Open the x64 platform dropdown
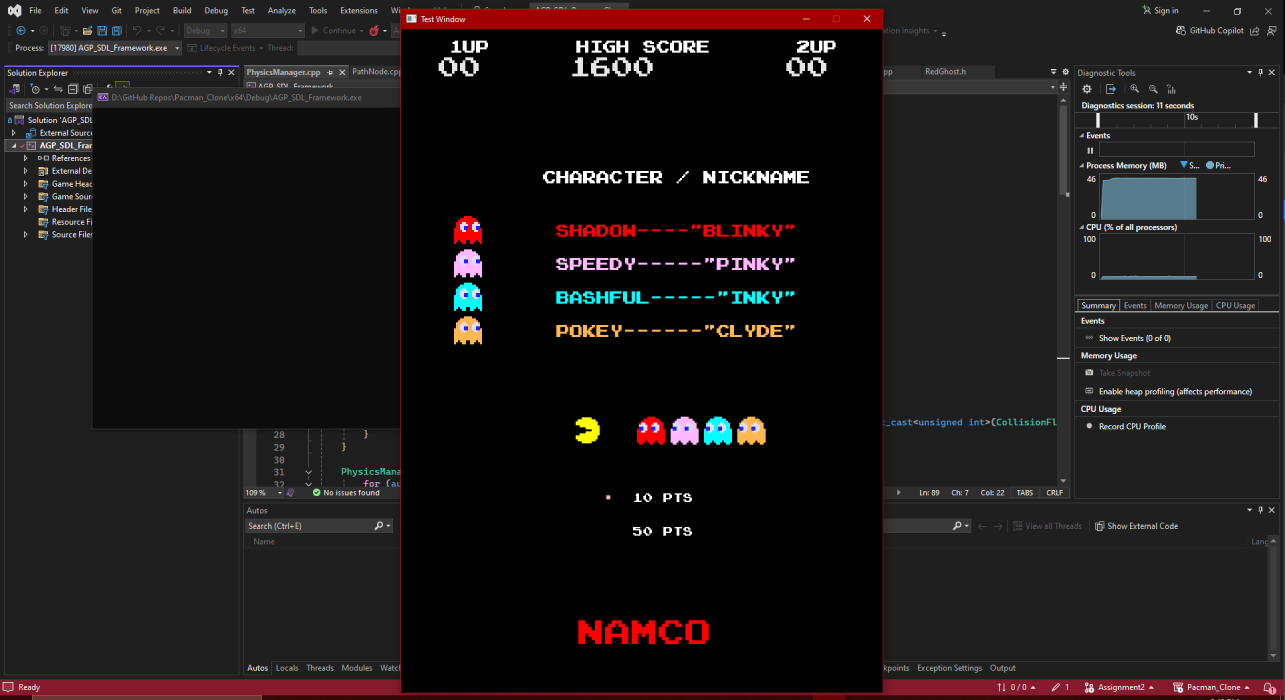The width and height of the screenshot is (1285, 700). [300, 30]
